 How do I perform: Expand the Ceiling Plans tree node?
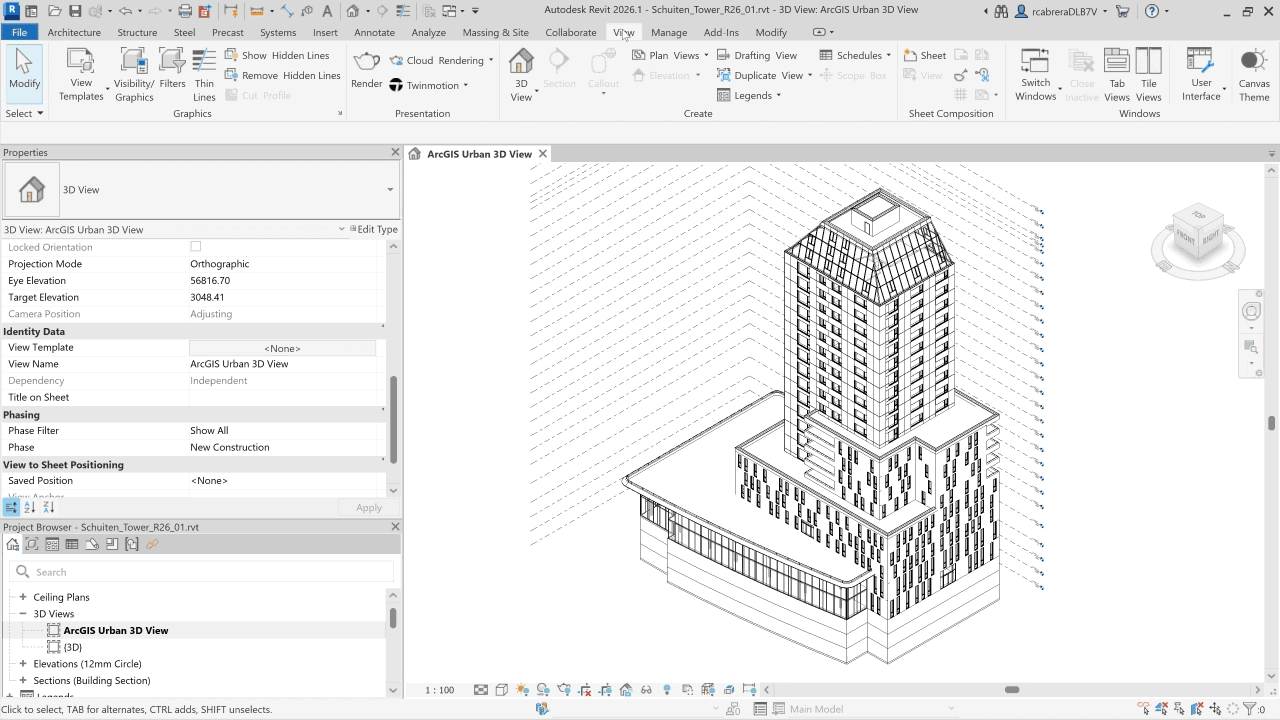pyautogui.click(x=23, y=597)
